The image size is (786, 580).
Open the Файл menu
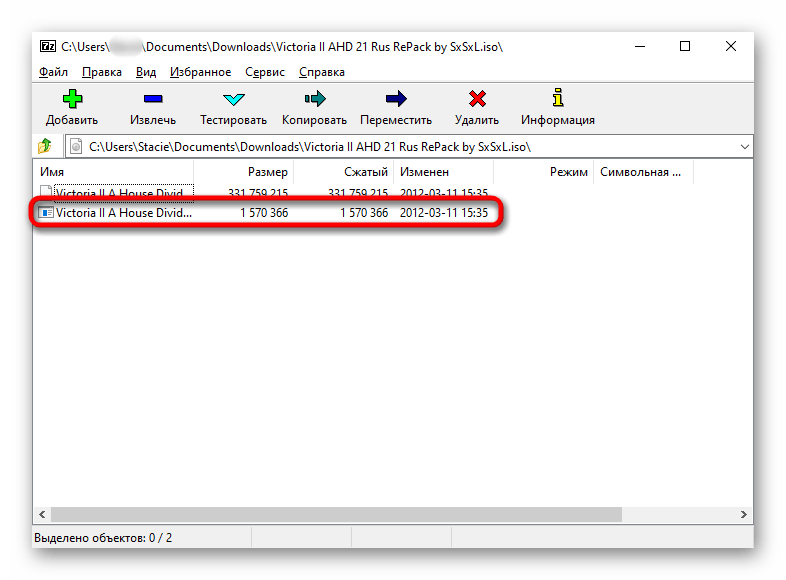pos(53,72)
